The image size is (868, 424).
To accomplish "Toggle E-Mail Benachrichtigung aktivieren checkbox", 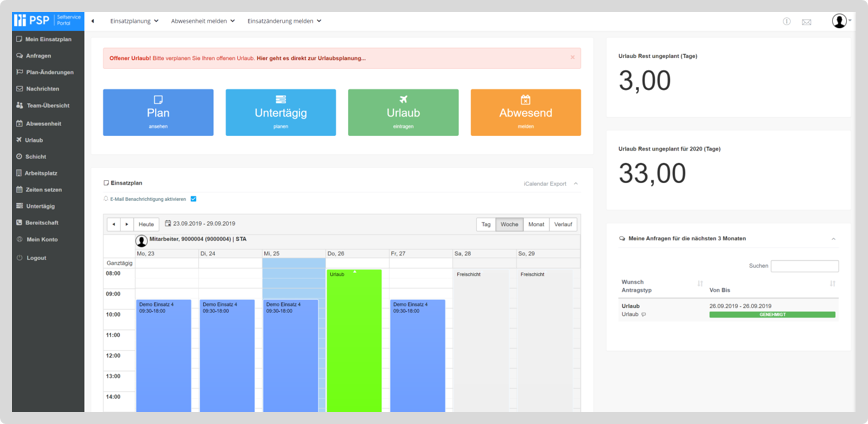I will (x=194, y=198).
